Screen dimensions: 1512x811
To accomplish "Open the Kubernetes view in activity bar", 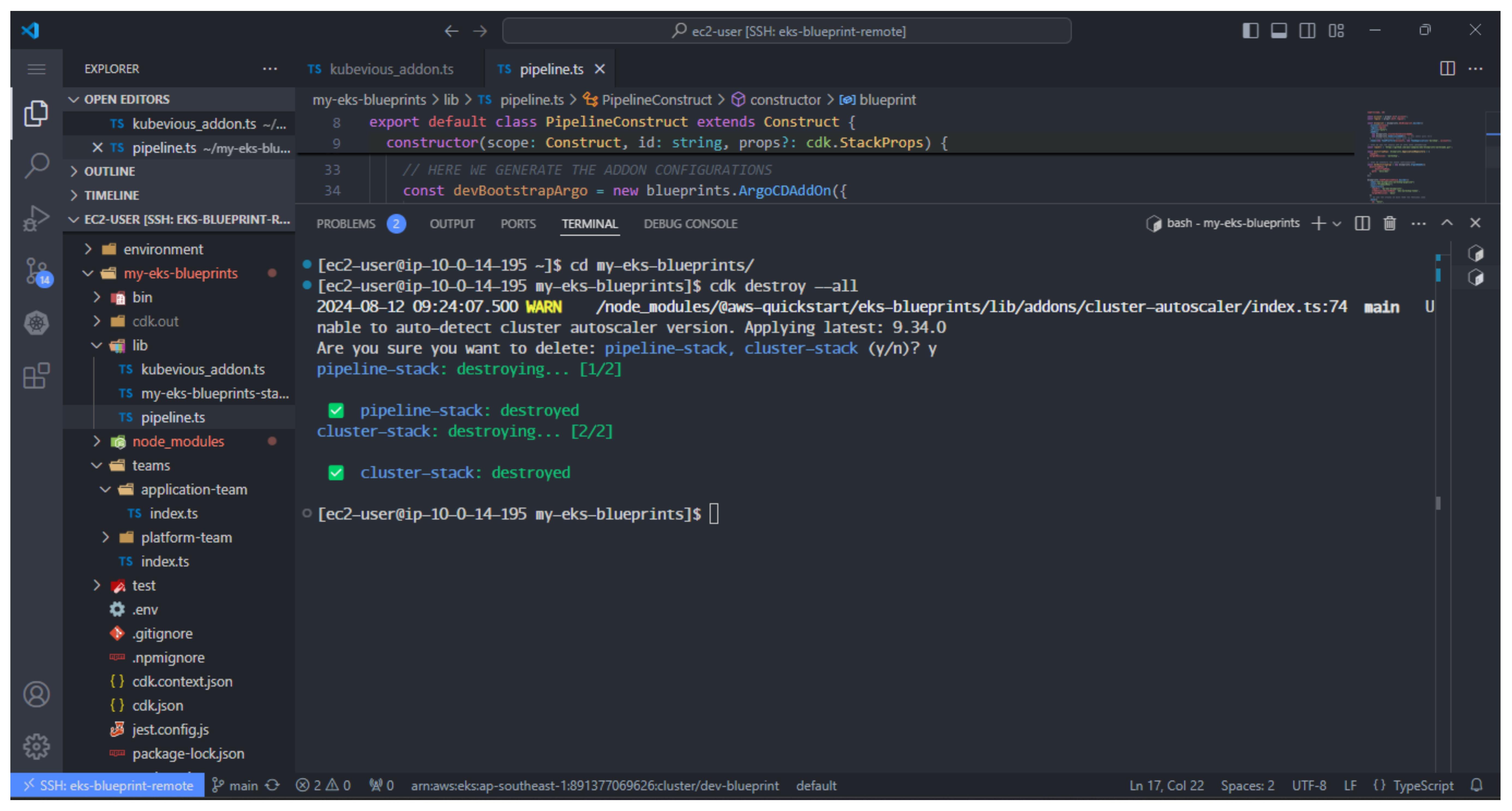I will [x=36, y=323].
